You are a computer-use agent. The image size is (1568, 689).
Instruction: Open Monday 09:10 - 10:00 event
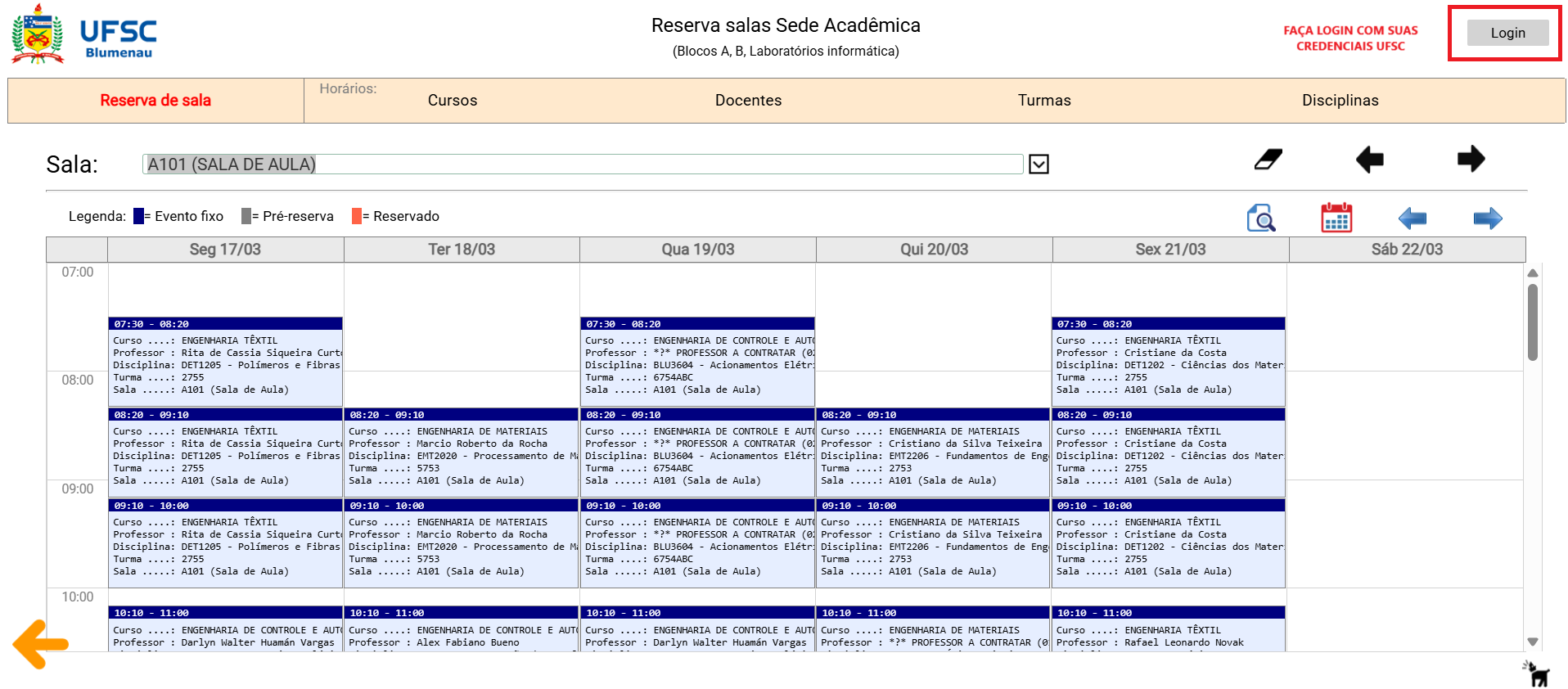tap(225, 543)
